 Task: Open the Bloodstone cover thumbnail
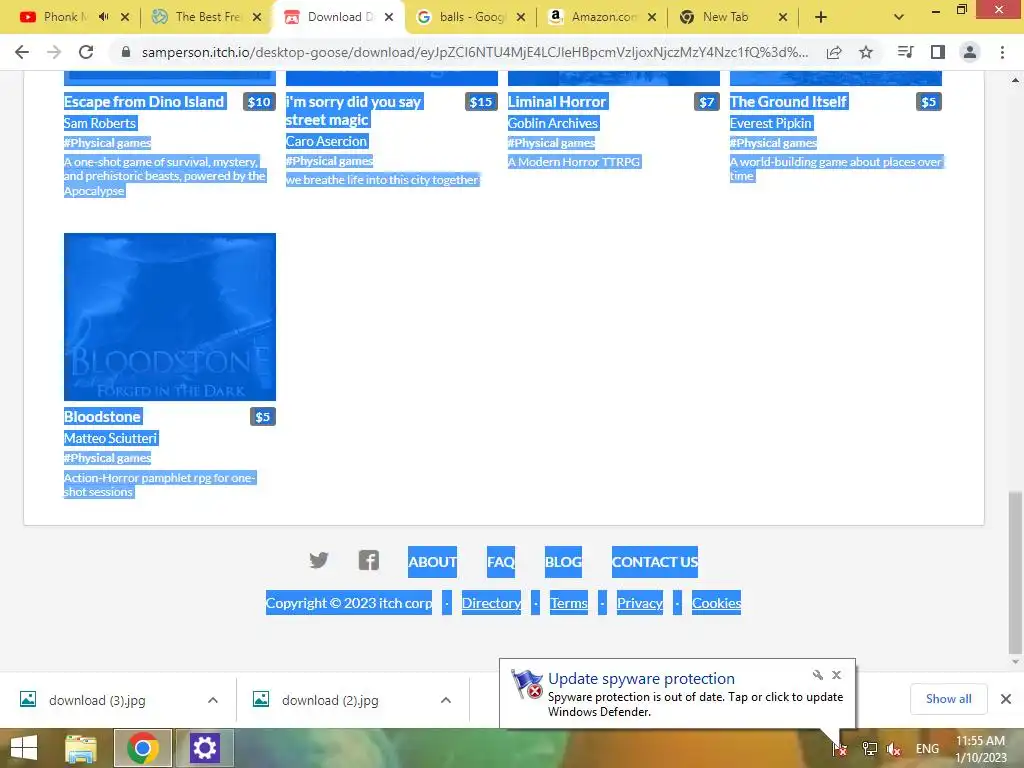click(x=170, y=317)
